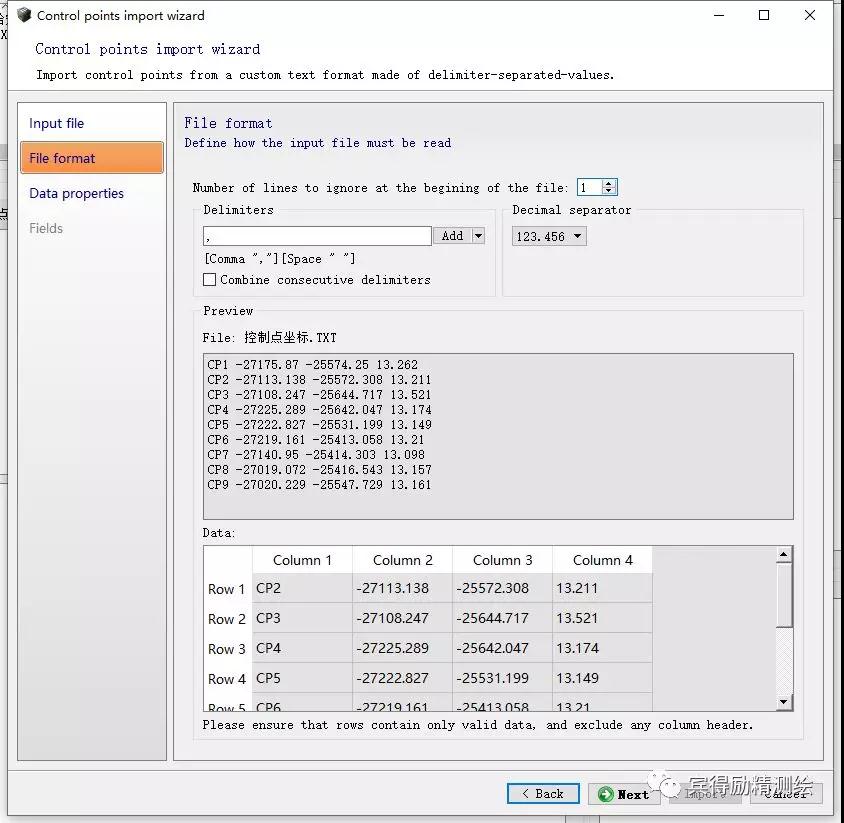Click the green arrow Next button

(x=623, y=794)
